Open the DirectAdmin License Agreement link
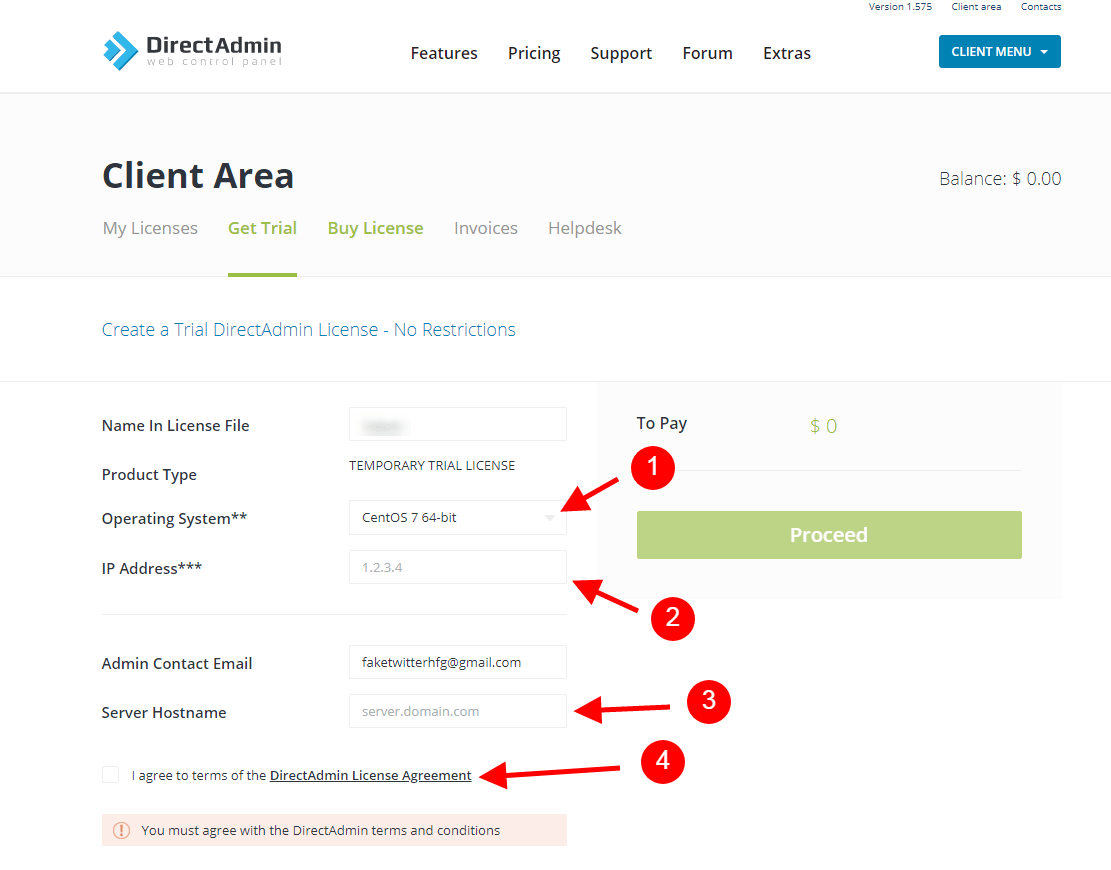This screenshot has height=870, width=1111. (371, 775)
